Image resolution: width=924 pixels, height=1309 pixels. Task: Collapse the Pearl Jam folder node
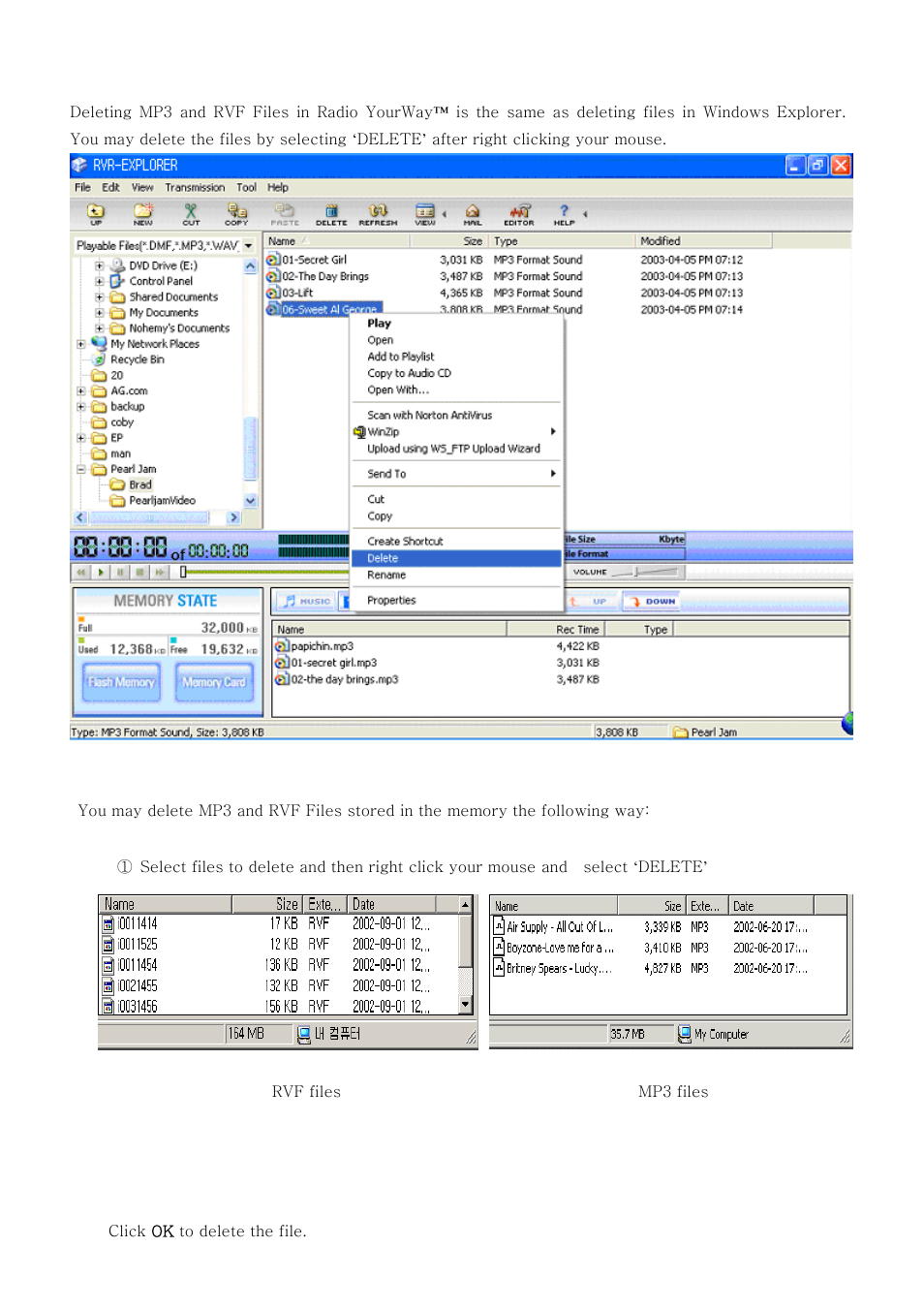80,469
